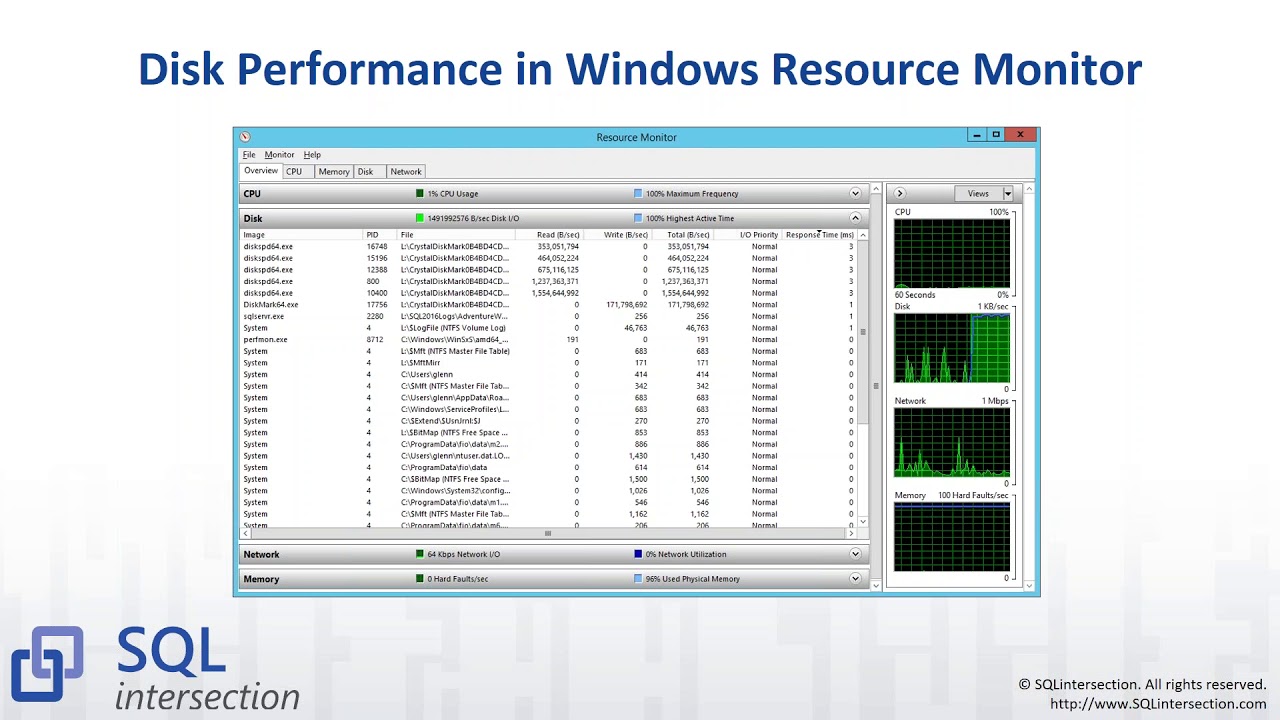
Task: Collapse the Disk section with its chevron
Action: click(x=855, y=218)
